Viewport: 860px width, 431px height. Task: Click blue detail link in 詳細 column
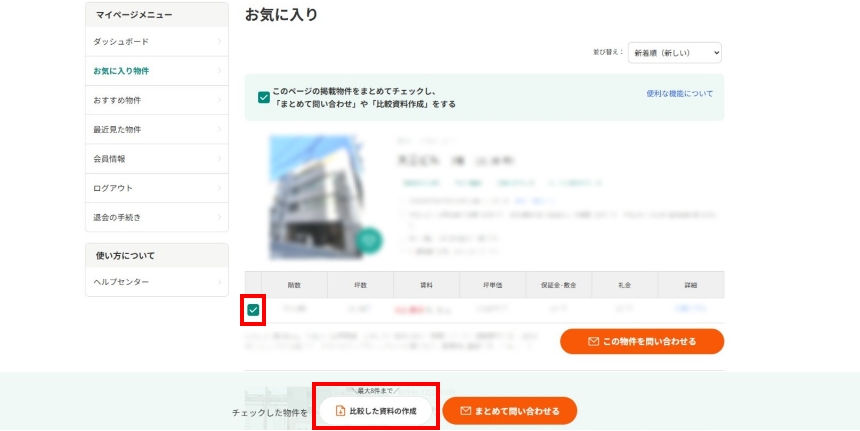tap(691, 309)
